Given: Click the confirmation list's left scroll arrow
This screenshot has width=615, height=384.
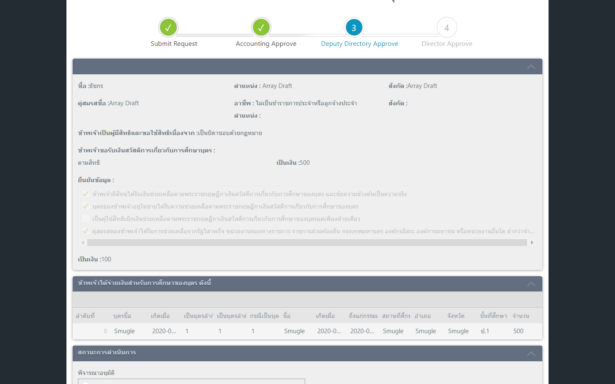Looking at the screenshot, I should click(x=83, y=243).
